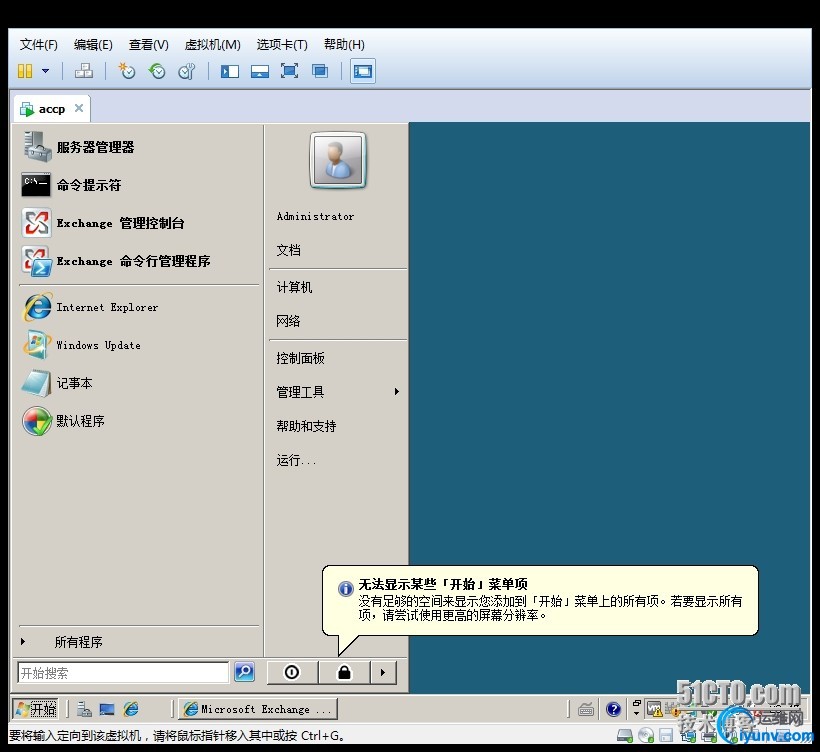Image resolution: width=820 pixels, height=752 pixels.
Task: Open the 查看(V) menu
Action: (x=149, y=45)
